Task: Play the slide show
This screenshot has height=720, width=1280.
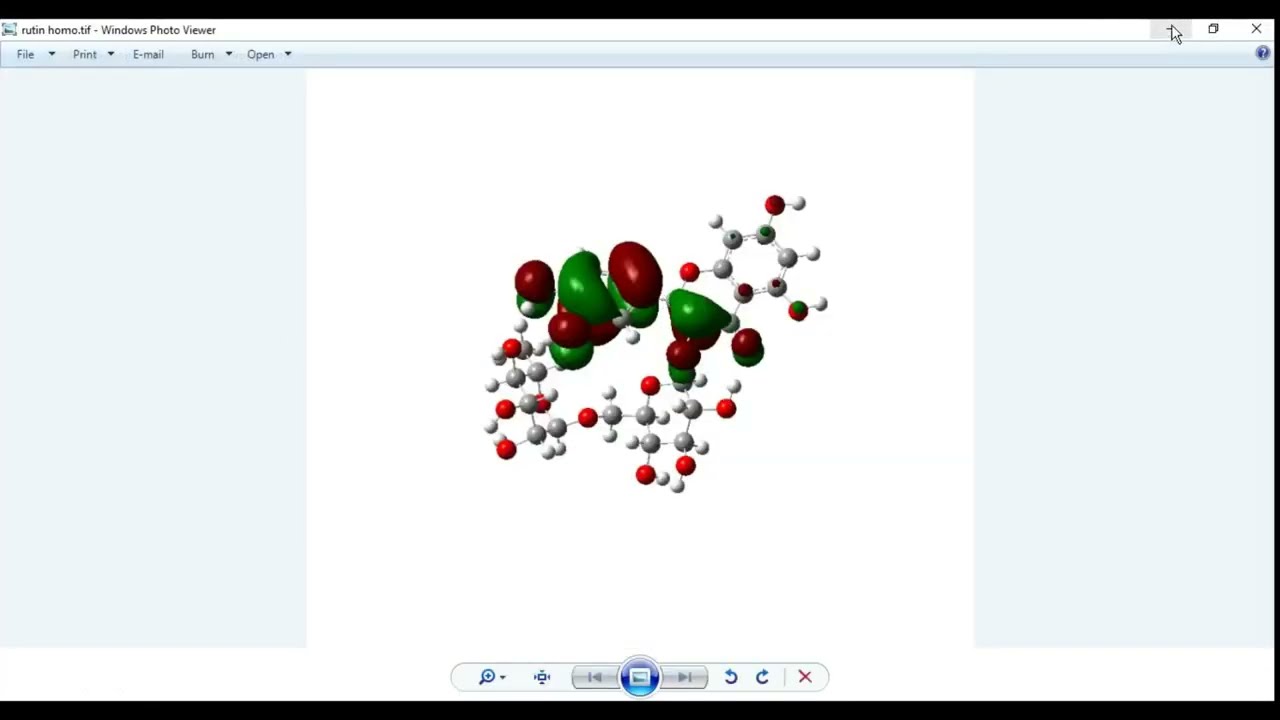Action: coord(640,677)
